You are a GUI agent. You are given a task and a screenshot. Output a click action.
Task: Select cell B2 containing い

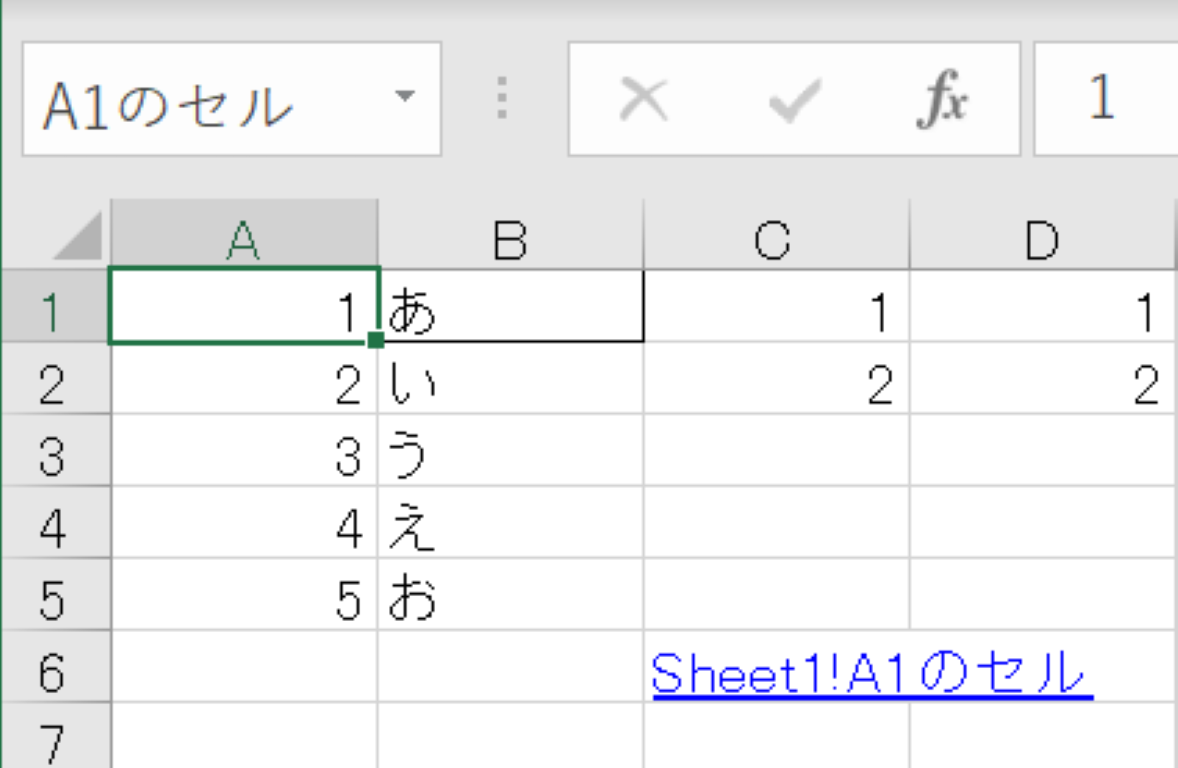(x=512, y=384)
